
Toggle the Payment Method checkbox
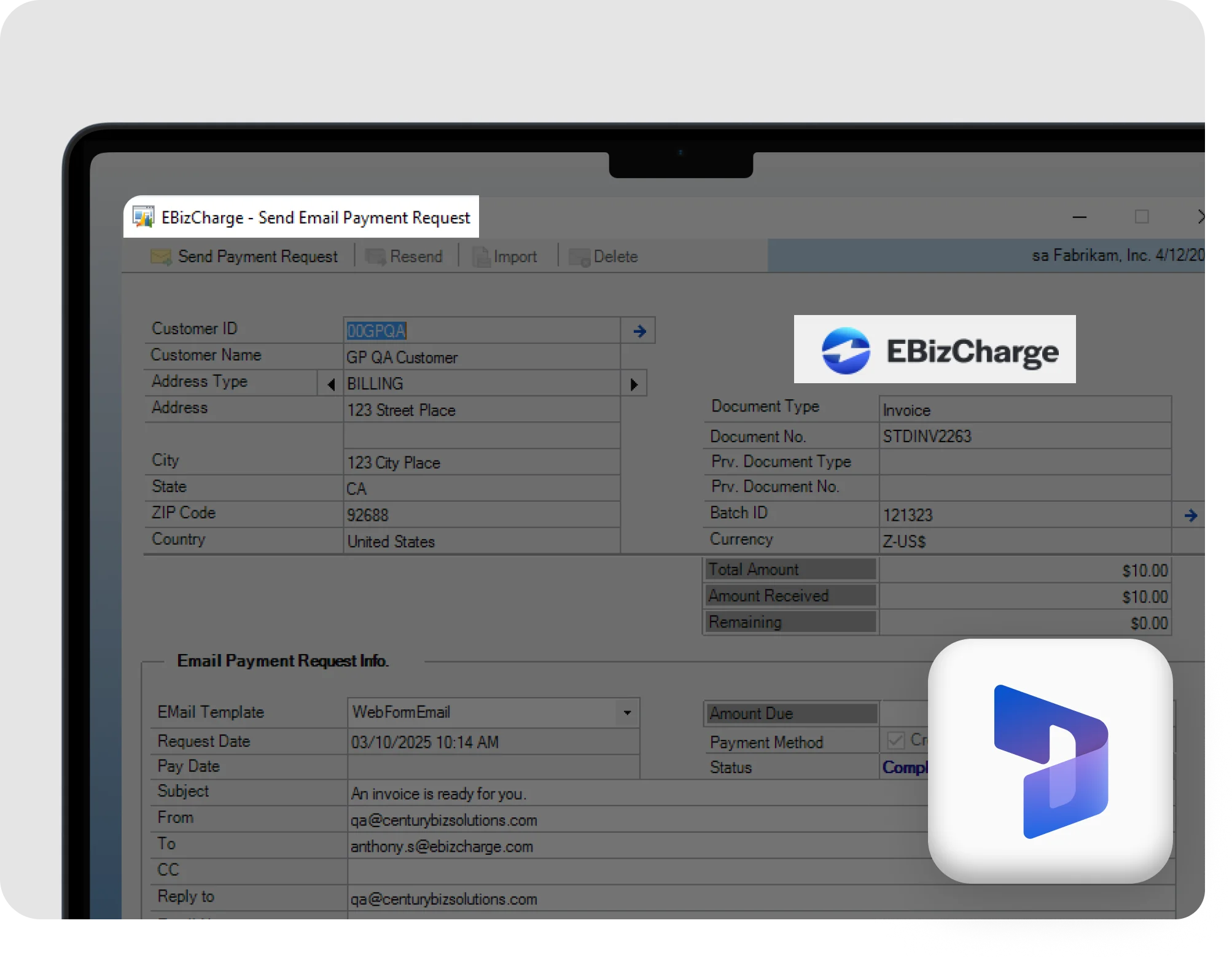(895, 740)
